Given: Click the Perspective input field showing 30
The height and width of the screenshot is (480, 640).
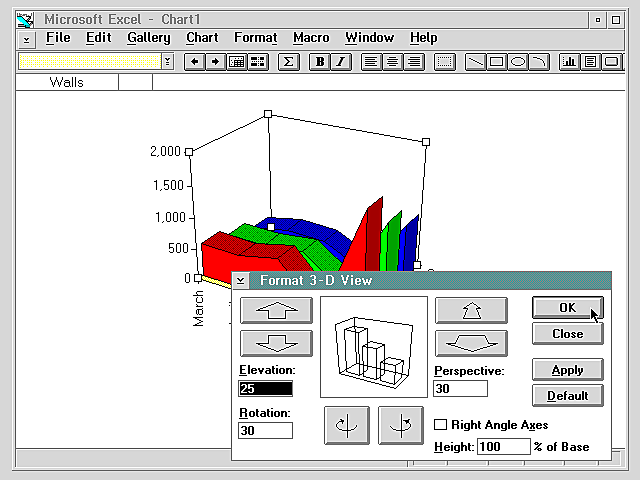Looking at the screenshot, I should [460, 389].
